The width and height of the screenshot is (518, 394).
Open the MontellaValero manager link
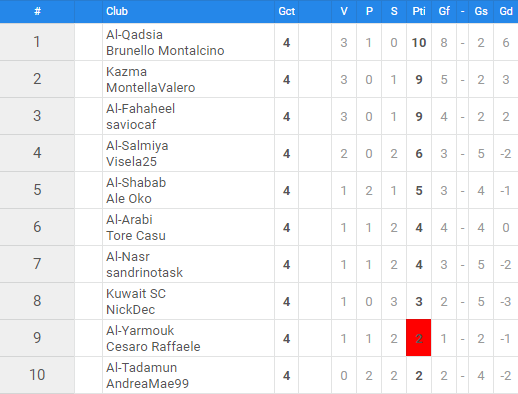point(150,88)
